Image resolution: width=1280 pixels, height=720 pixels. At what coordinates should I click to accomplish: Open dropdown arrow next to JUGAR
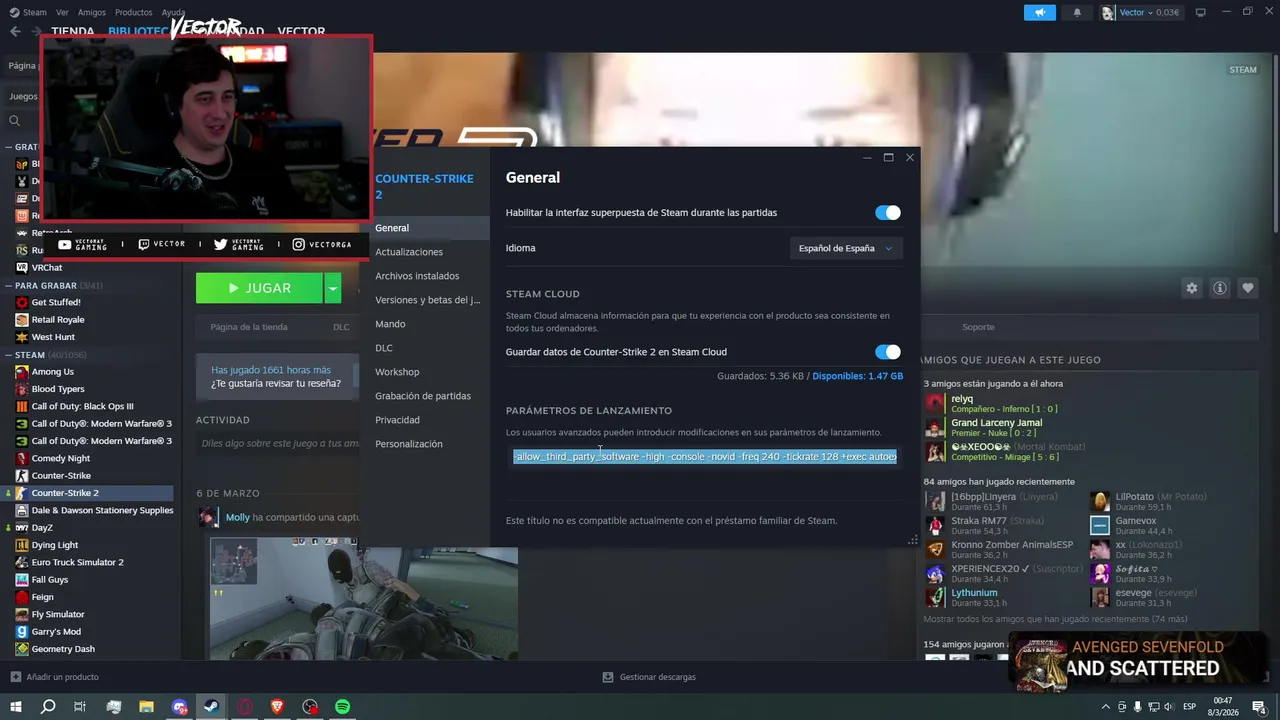tap(333, 288)
